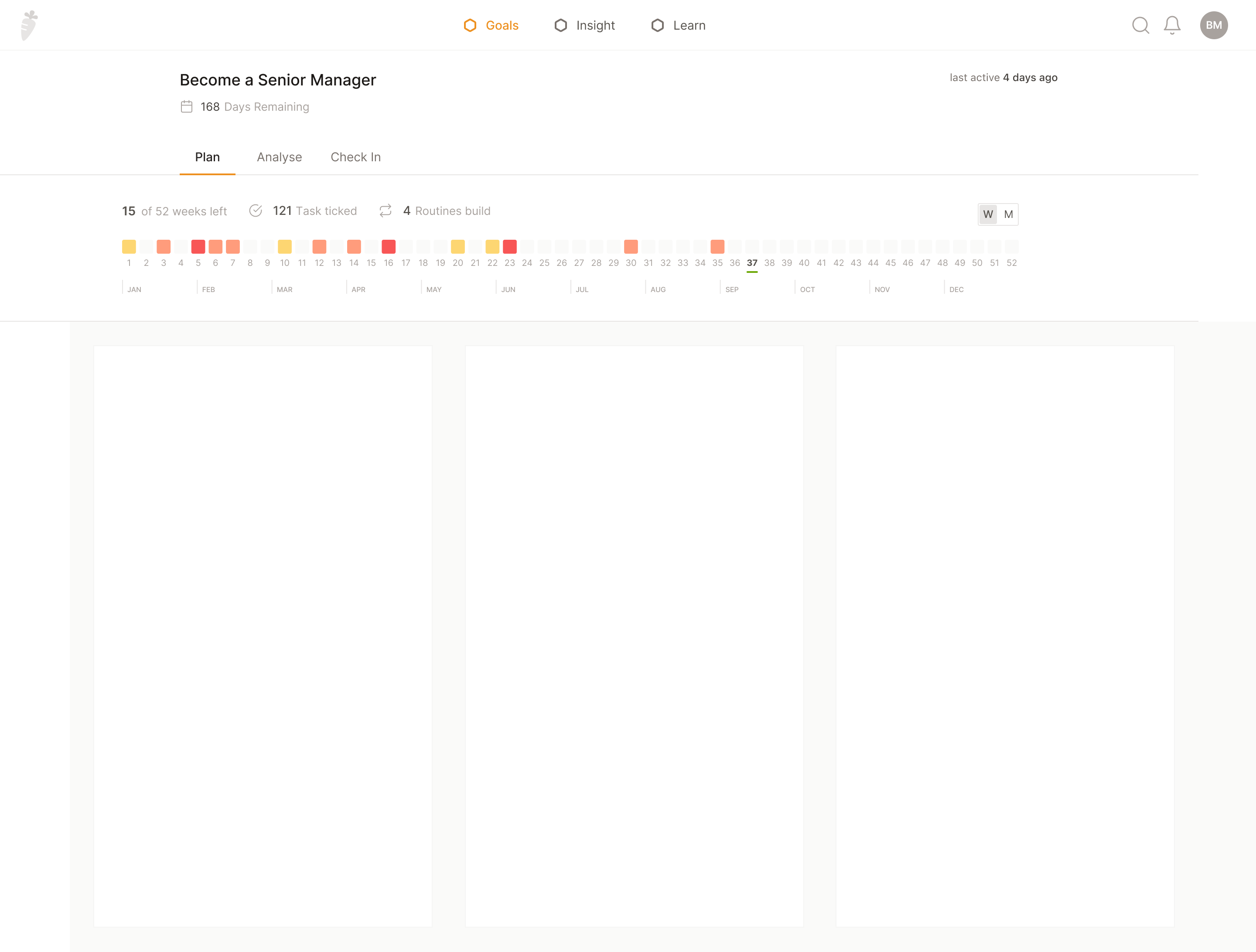Click the orange week 30 square
Viewport: 1256px width, 952px height.
tap(631, 246)
